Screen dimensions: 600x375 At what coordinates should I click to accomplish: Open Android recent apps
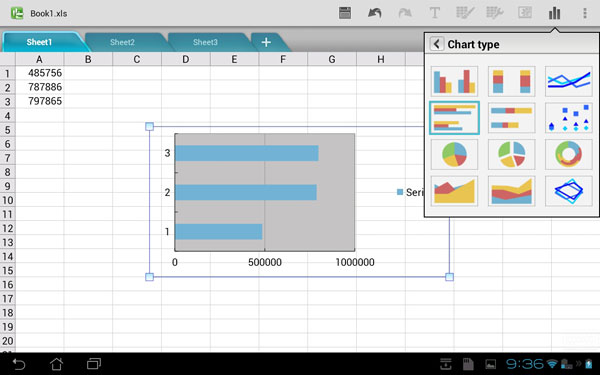click(94, 364)
